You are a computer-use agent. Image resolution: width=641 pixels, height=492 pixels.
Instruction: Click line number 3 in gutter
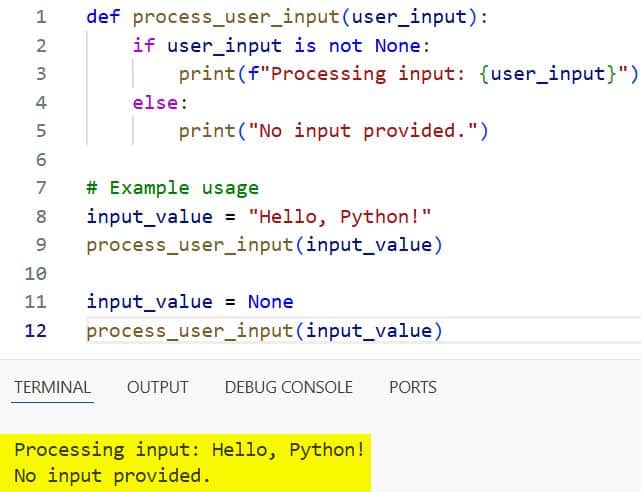(41, 74)
